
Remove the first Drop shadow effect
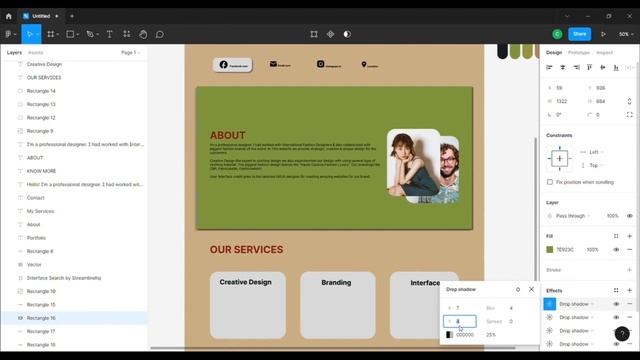tap(629, 304)
